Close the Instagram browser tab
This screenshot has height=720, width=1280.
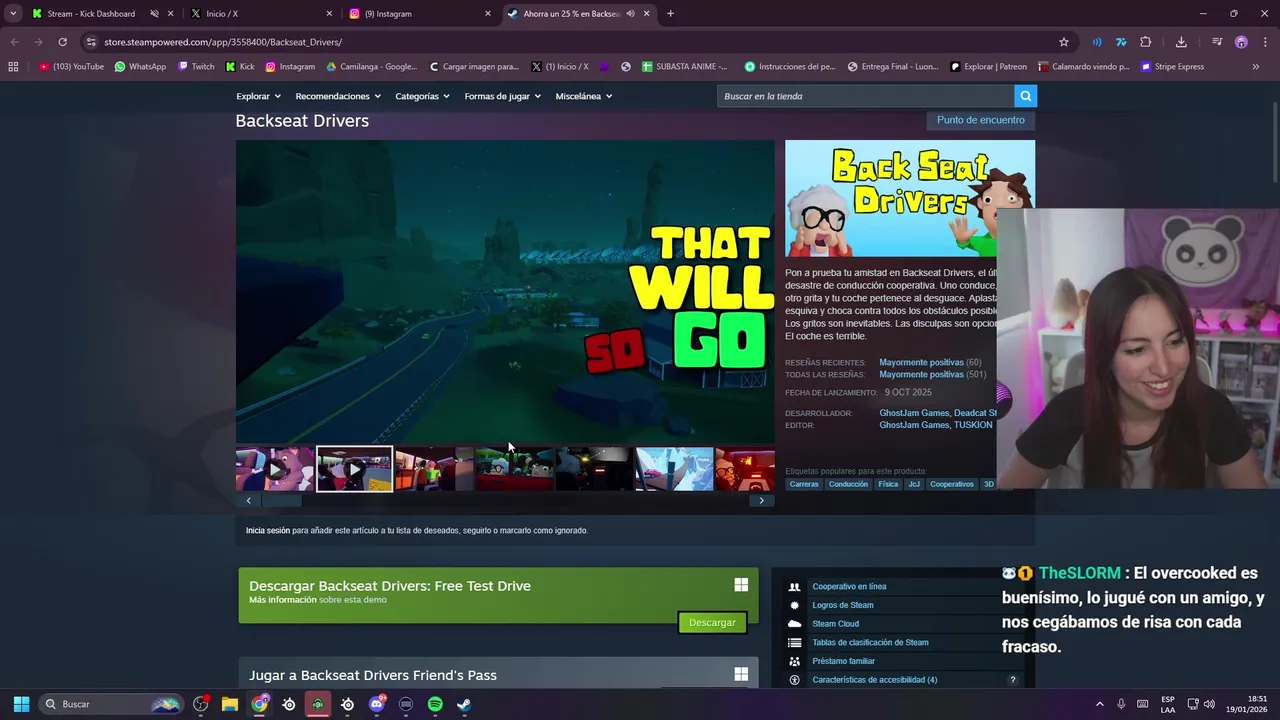[x=488, y=14]
